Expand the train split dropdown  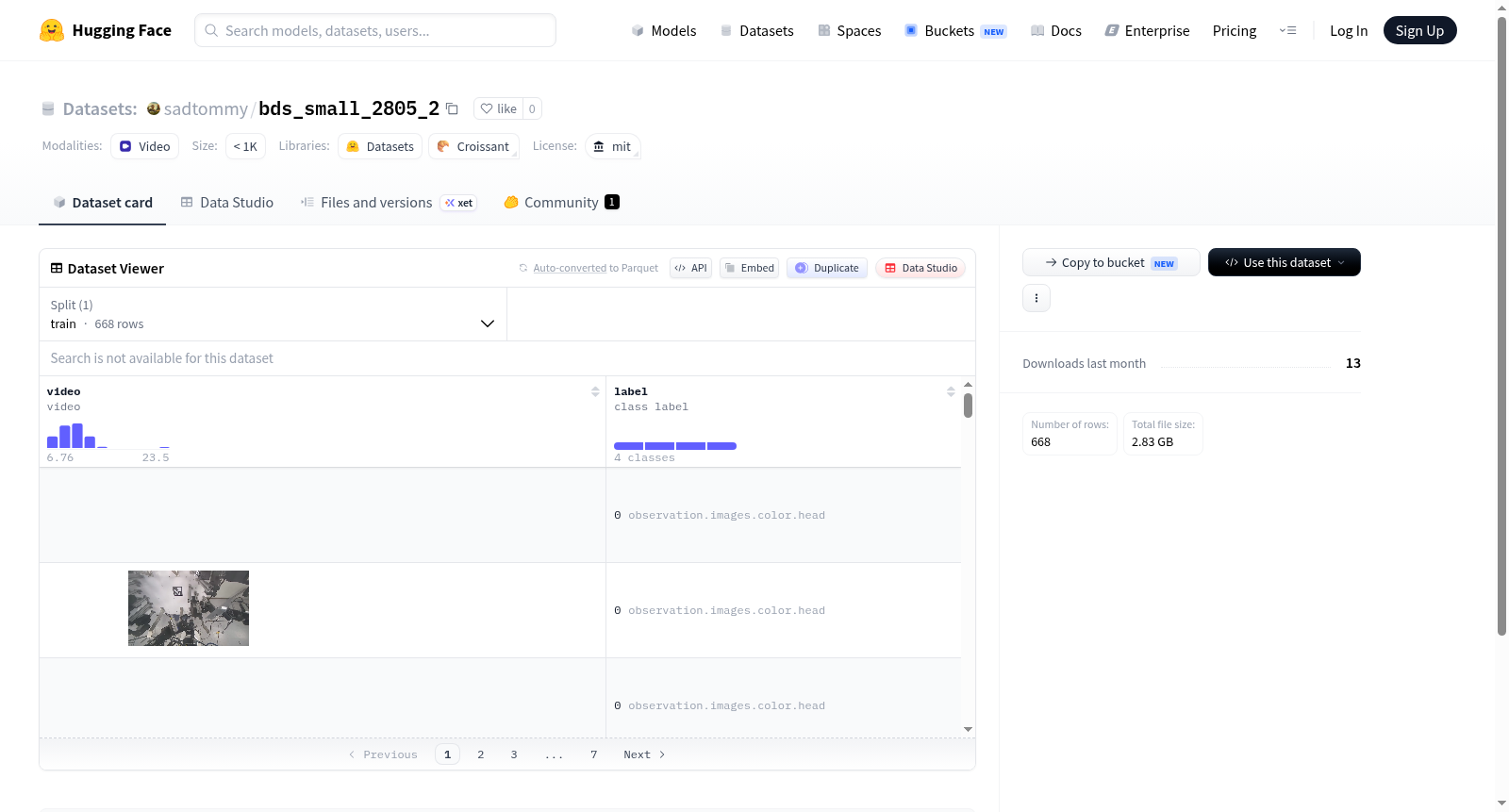click(273, 314)
